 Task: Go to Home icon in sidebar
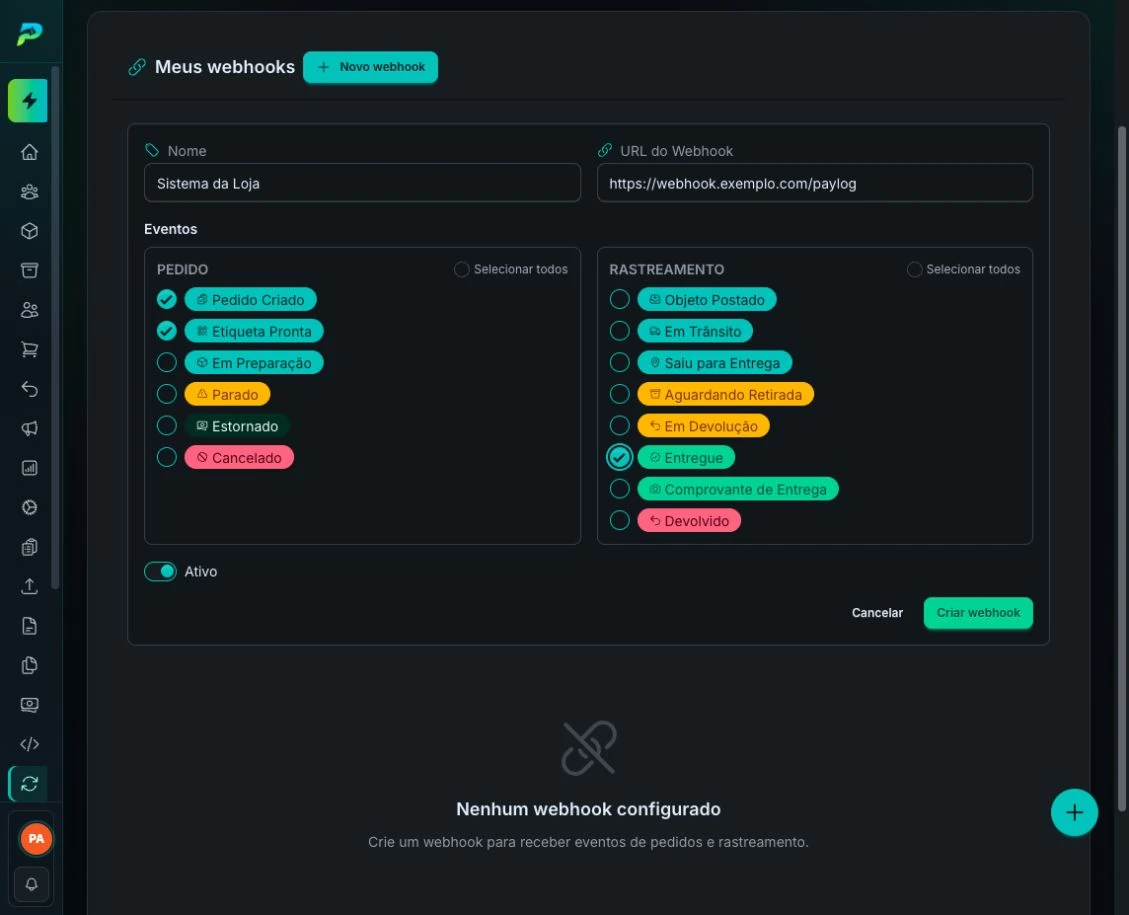[x=30, y=152]
